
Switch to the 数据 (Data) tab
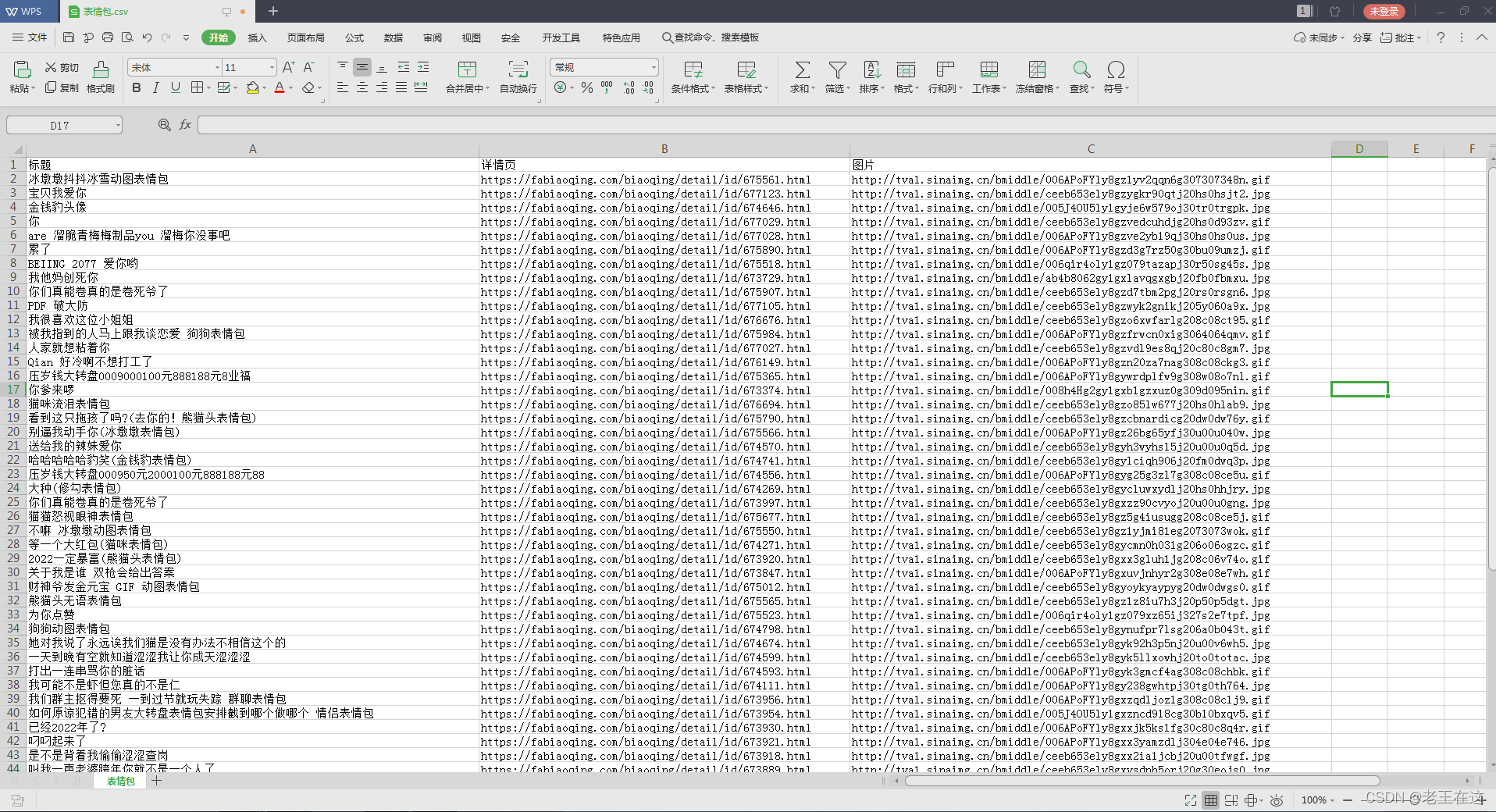pyautogui.click(x=394, y=37)
